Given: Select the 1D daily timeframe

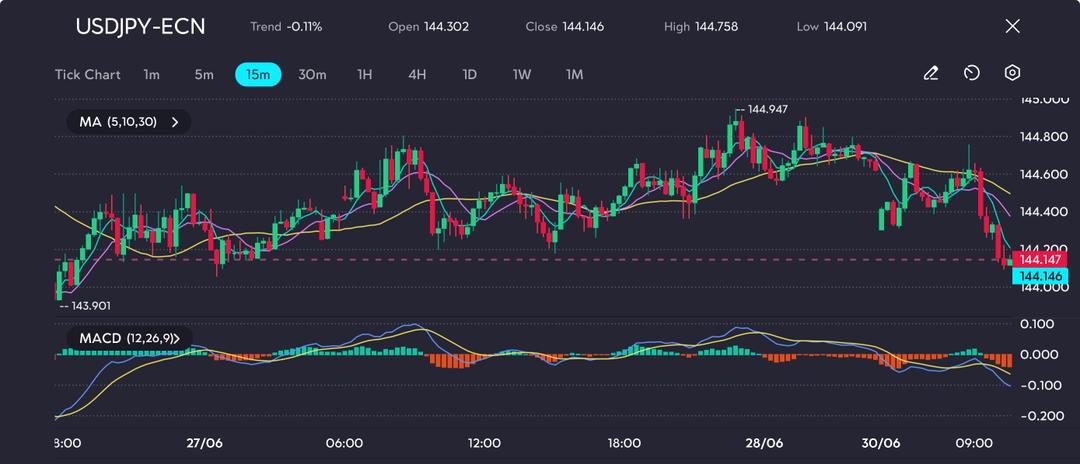Looking at the screenshot, I should pos(469,75).
